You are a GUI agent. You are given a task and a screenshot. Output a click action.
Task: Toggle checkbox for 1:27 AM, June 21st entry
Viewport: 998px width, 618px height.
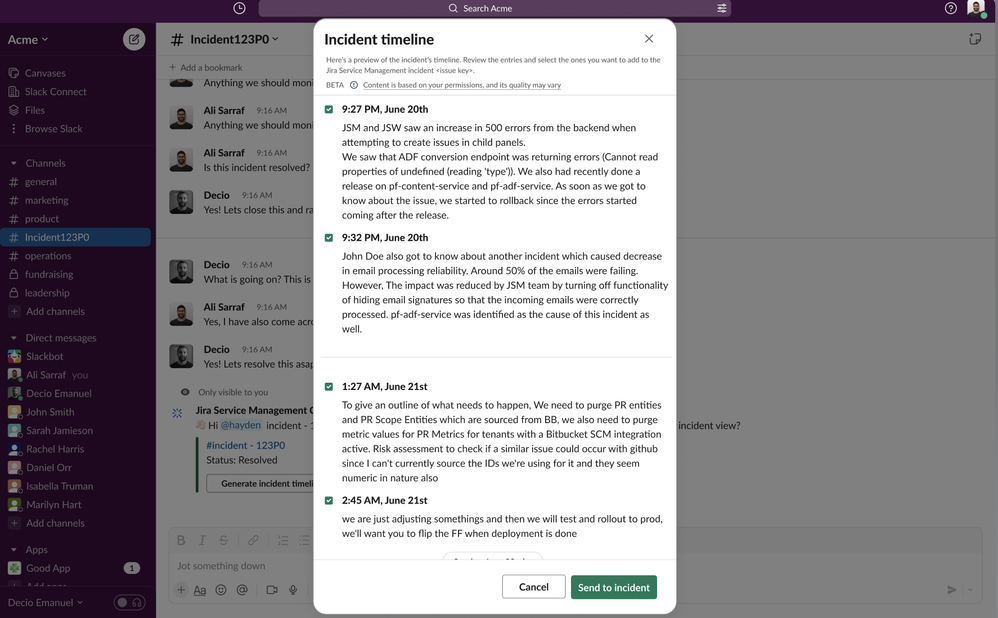329,387
